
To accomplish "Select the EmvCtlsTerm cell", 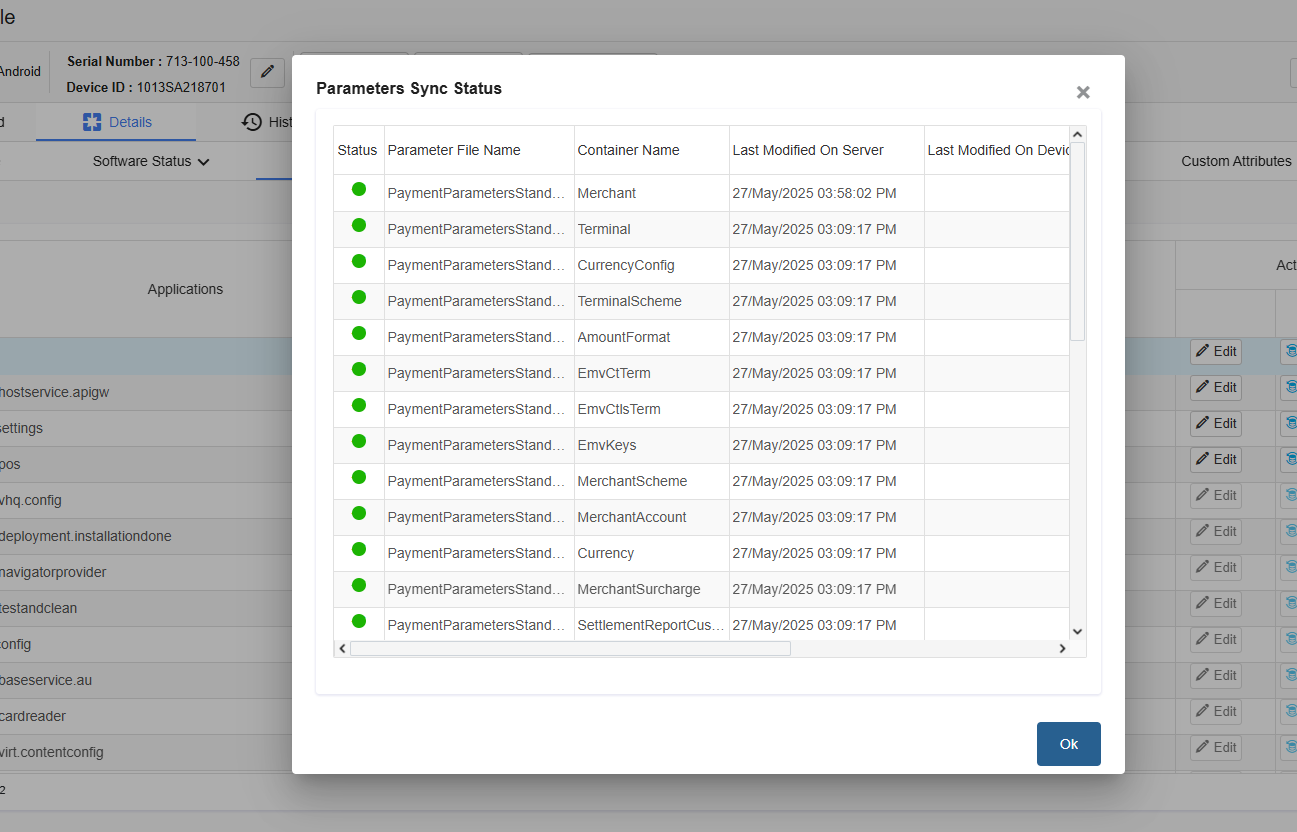I will tap(652, 409).
